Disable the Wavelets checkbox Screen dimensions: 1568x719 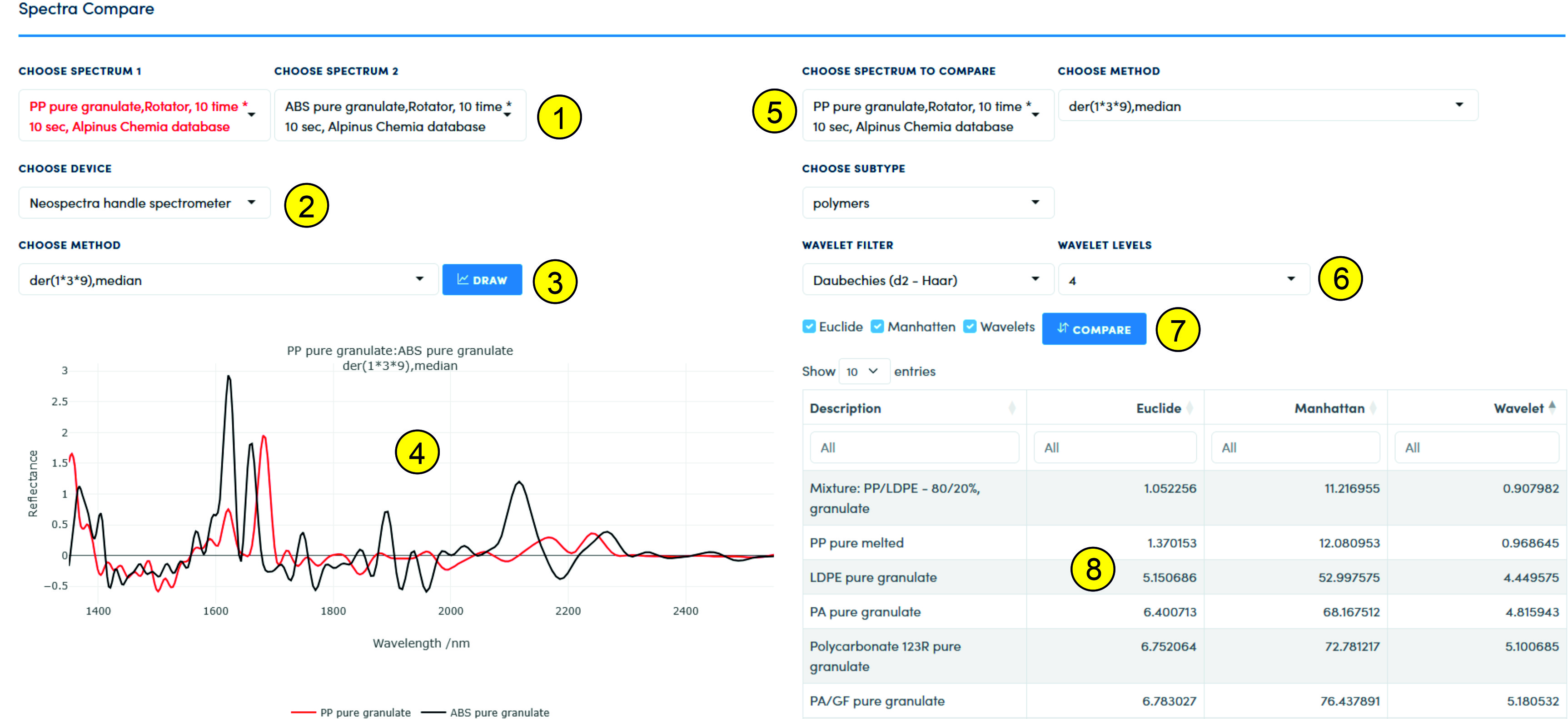pyautogui.click(x=970, y=327)
